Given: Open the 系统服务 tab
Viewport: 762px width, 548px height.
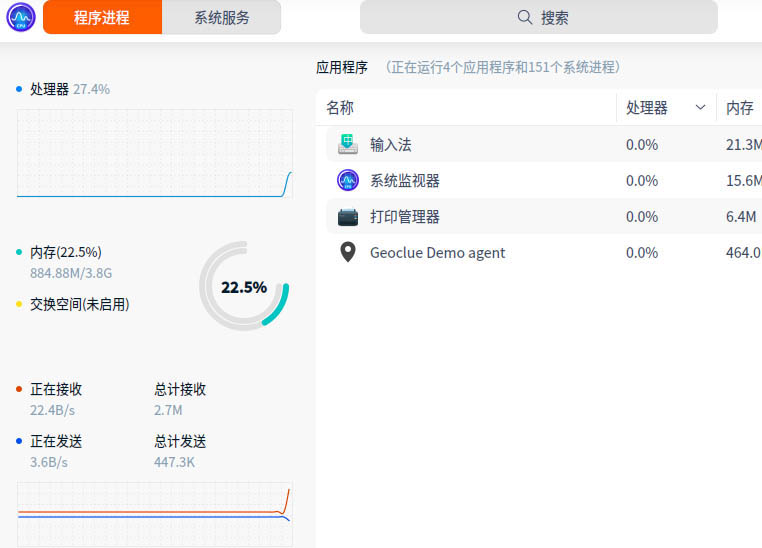Looking at the screenshot, I should tap(221, 17).
